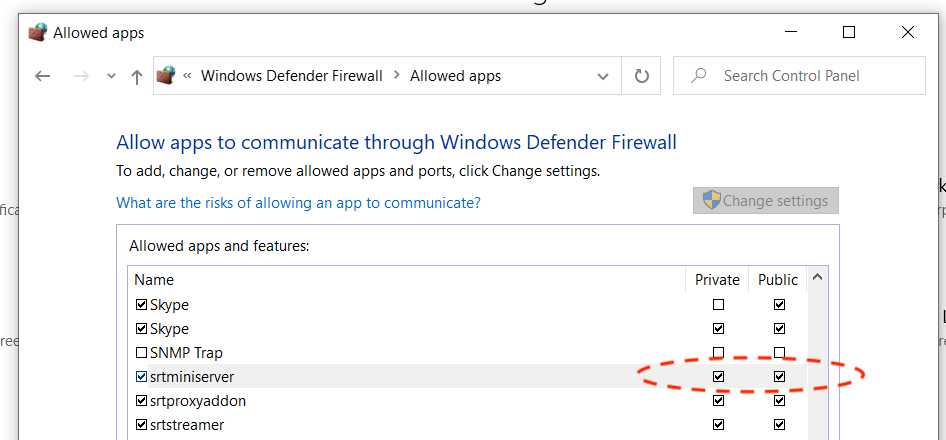
Task: Click the Allowed apps title bar icon
Action: coord(37,32)
